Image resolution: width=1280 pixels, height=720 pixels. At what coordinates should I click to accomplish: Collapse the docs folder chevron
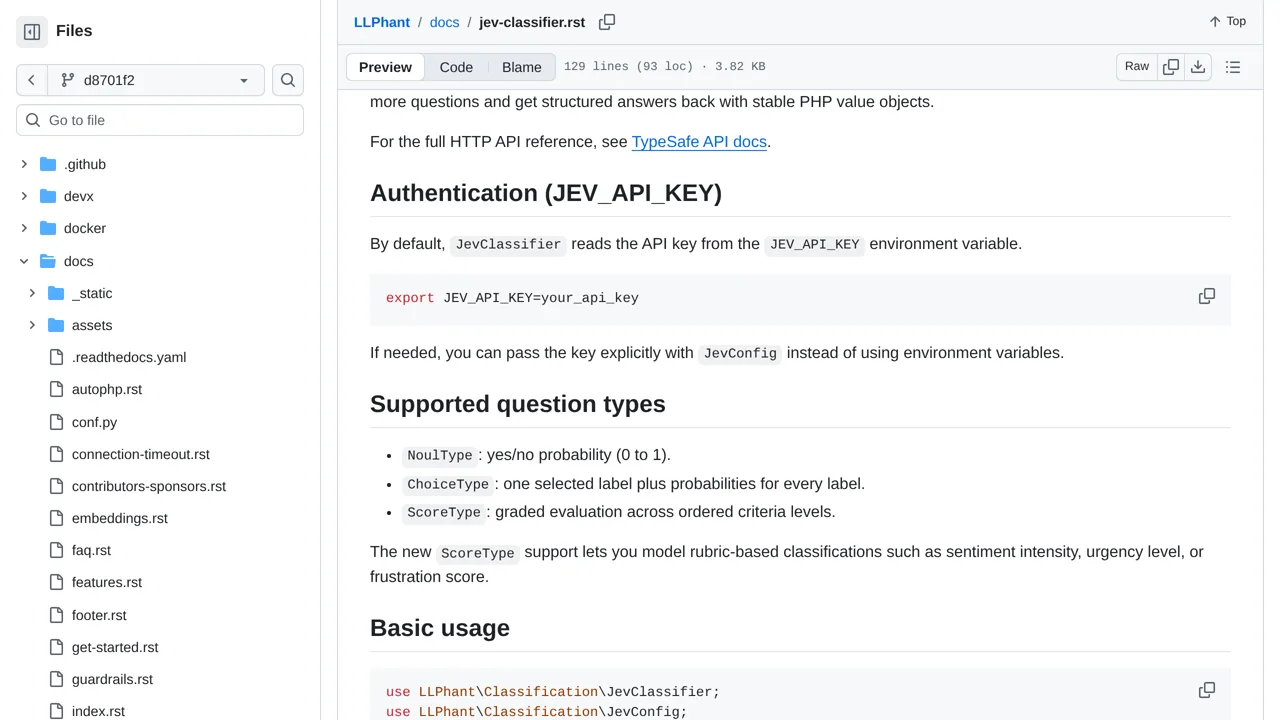(x=24, y=261)
